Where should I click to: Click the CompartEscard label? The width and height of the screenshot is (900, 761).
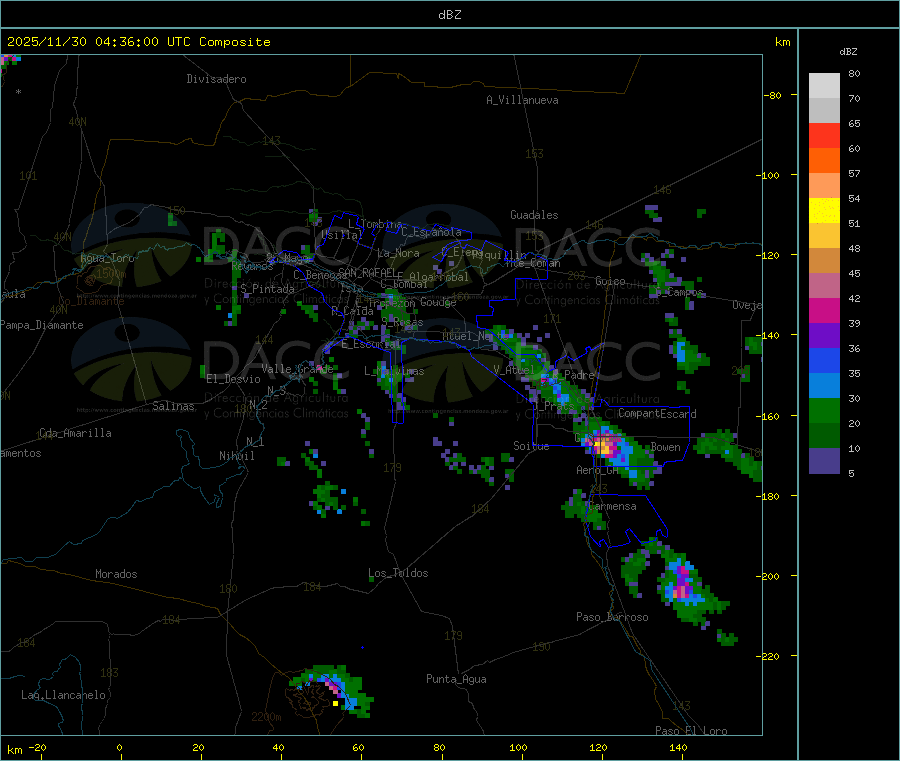click(657, 414)
